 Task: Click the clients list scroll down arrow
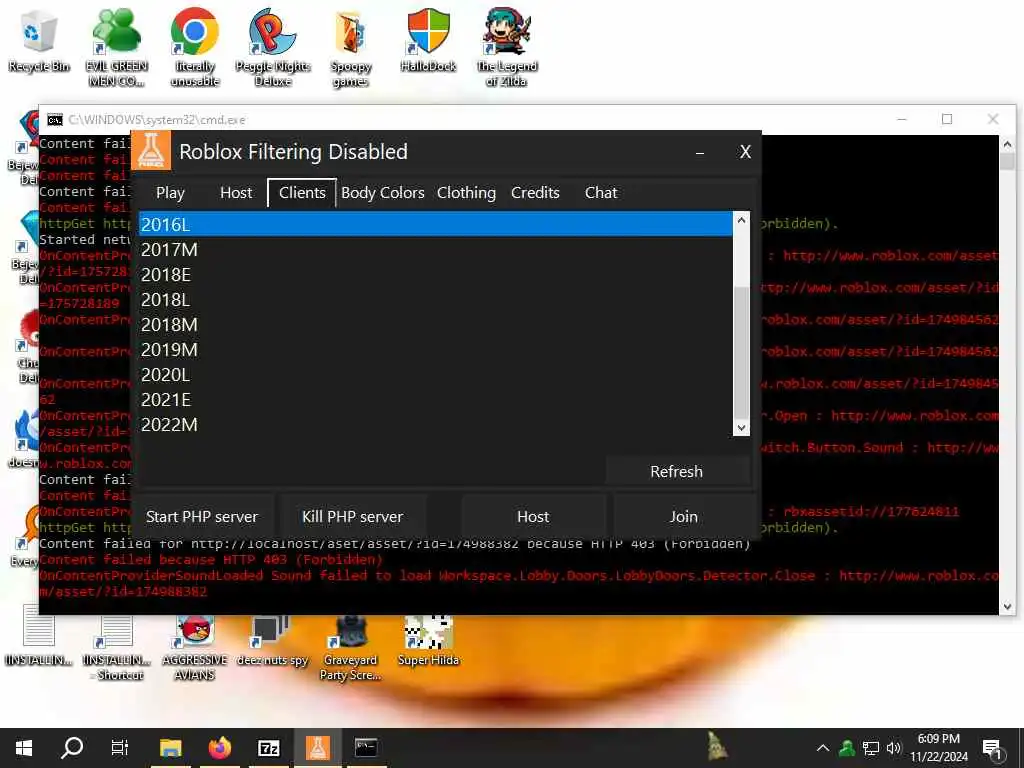click(x=741, y=428)
